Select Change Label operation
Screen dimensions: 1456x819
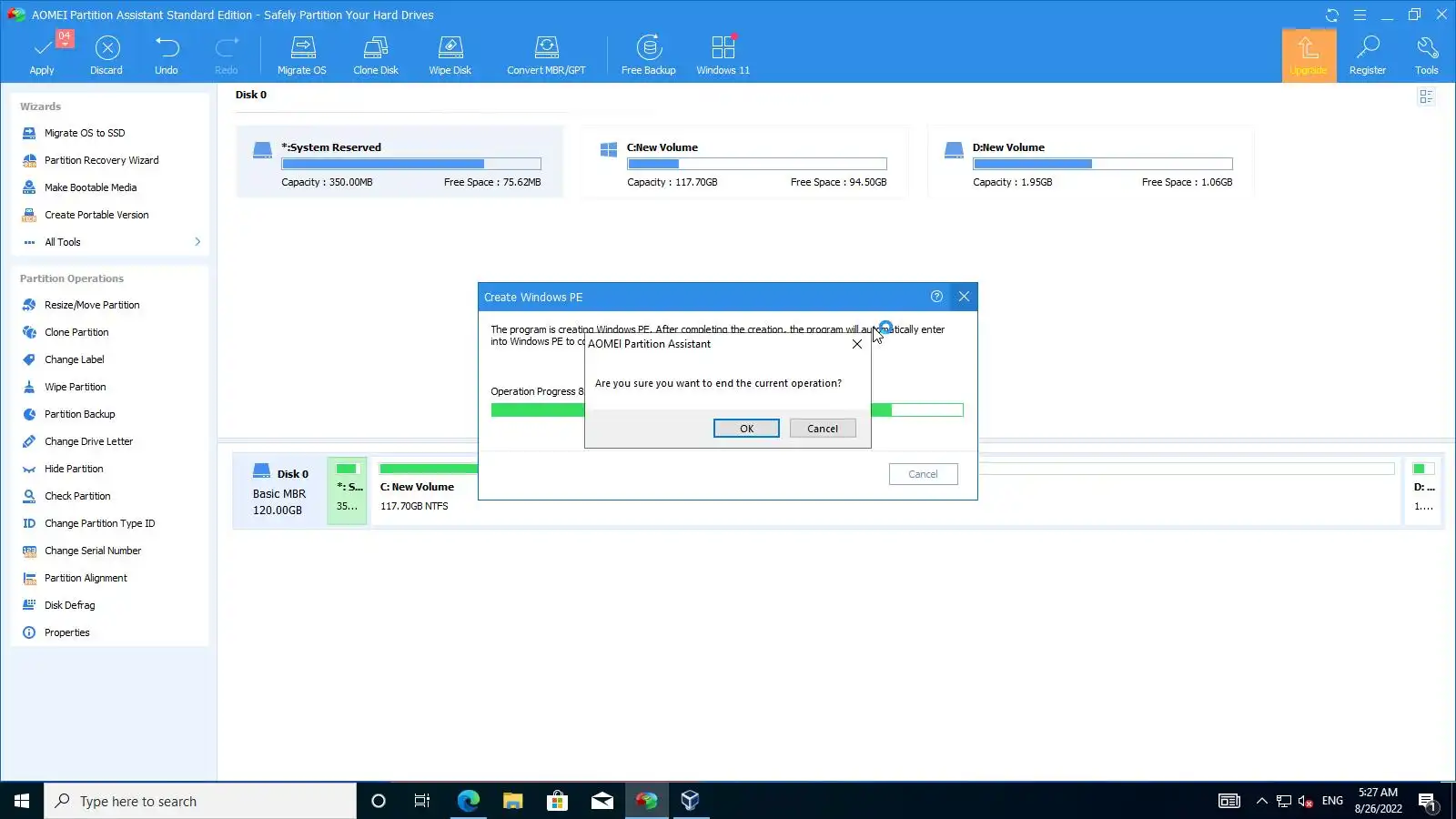point(75,359)
